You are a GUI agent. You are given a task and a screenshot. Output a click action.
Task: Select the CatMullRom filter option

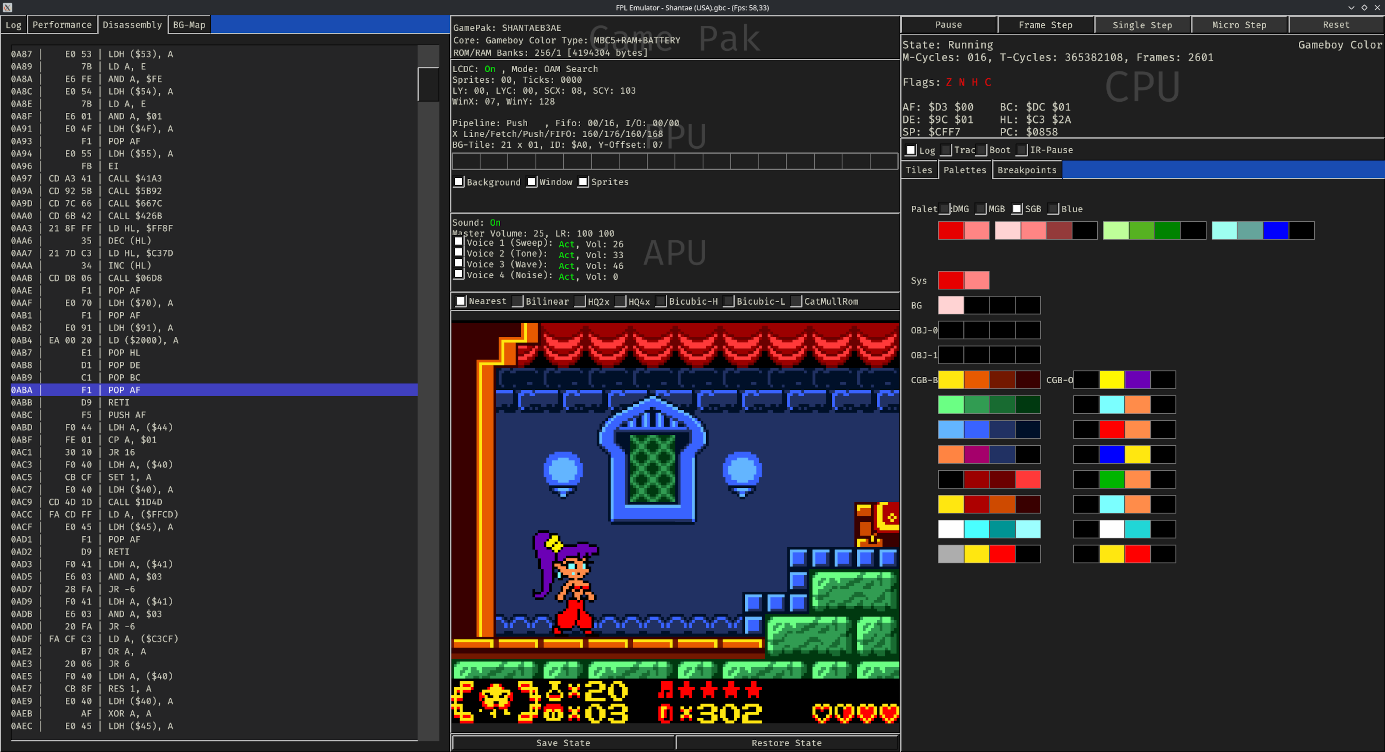(795, 301)
